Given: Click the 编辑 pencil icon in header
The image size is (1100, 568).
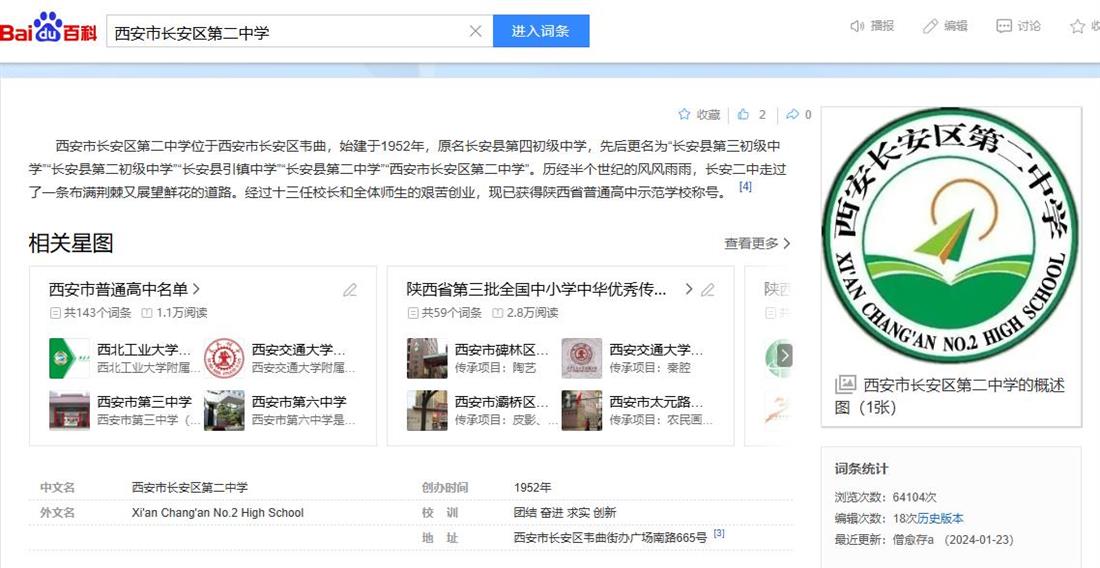Looking at the screenshot, I should 930,27.
